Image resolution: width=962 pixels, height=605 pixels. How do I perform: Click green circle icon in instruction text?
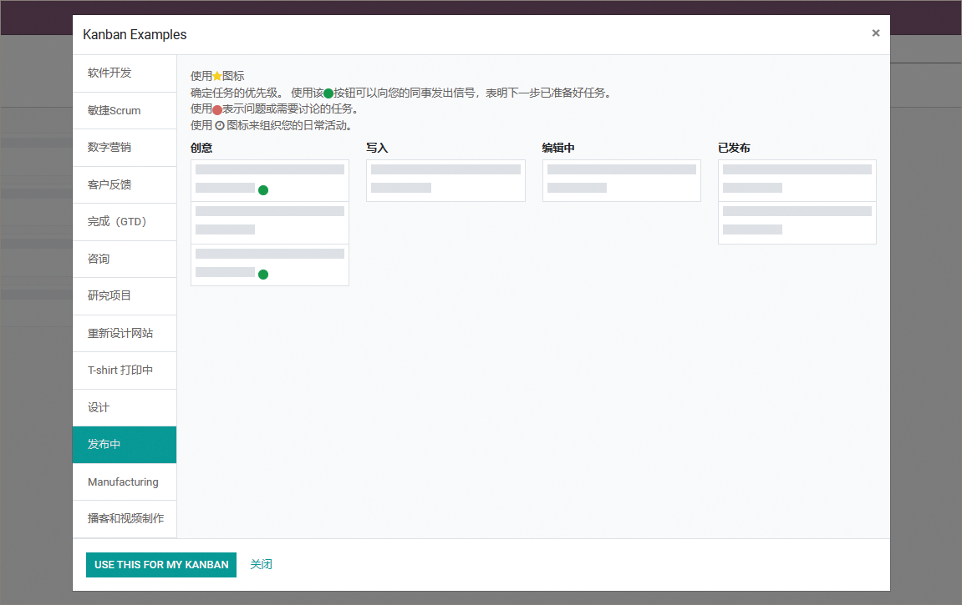pos(328,93)
